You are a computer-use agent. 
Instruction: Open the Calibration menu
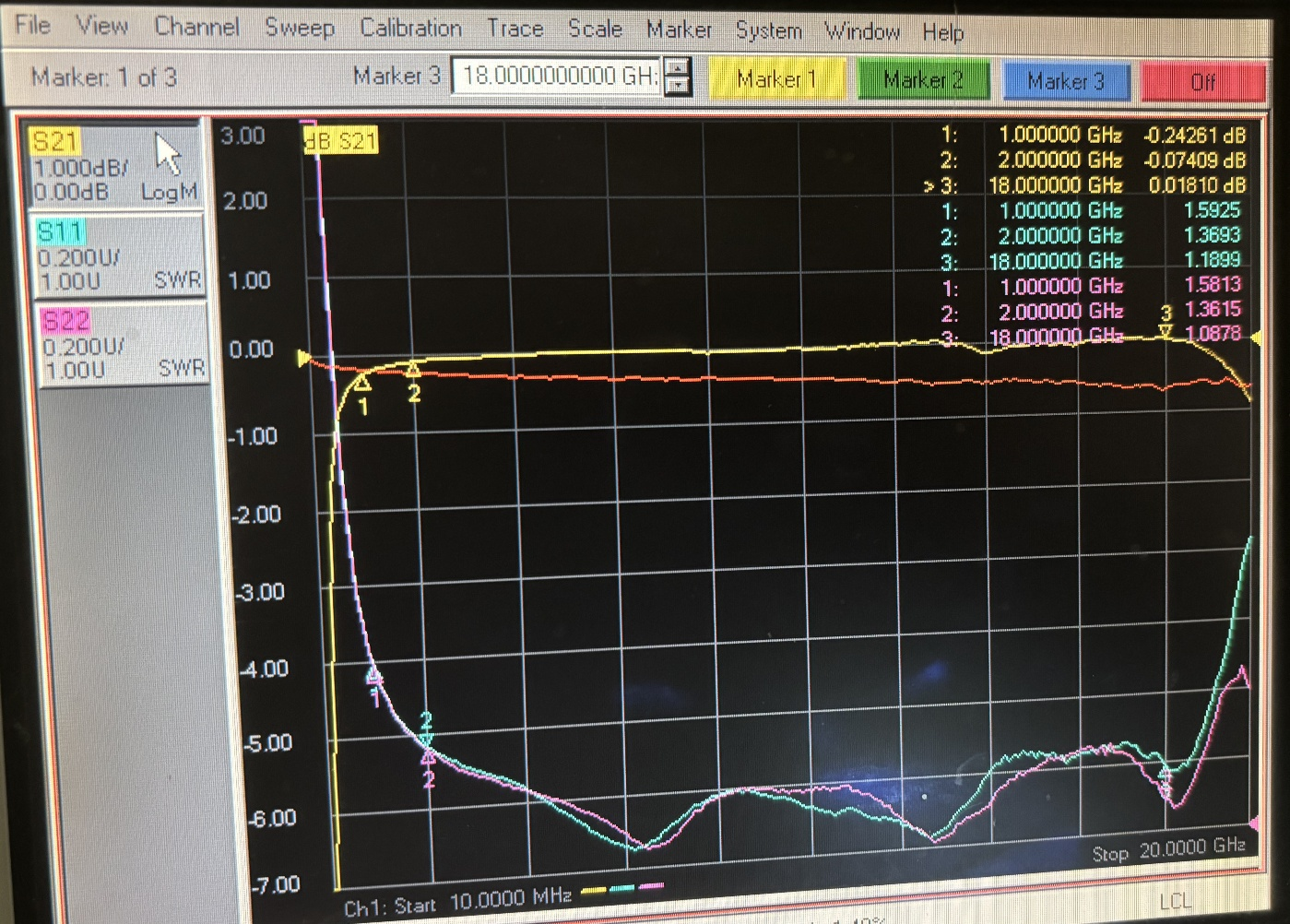pyautogui.click(x=410, y=29)
